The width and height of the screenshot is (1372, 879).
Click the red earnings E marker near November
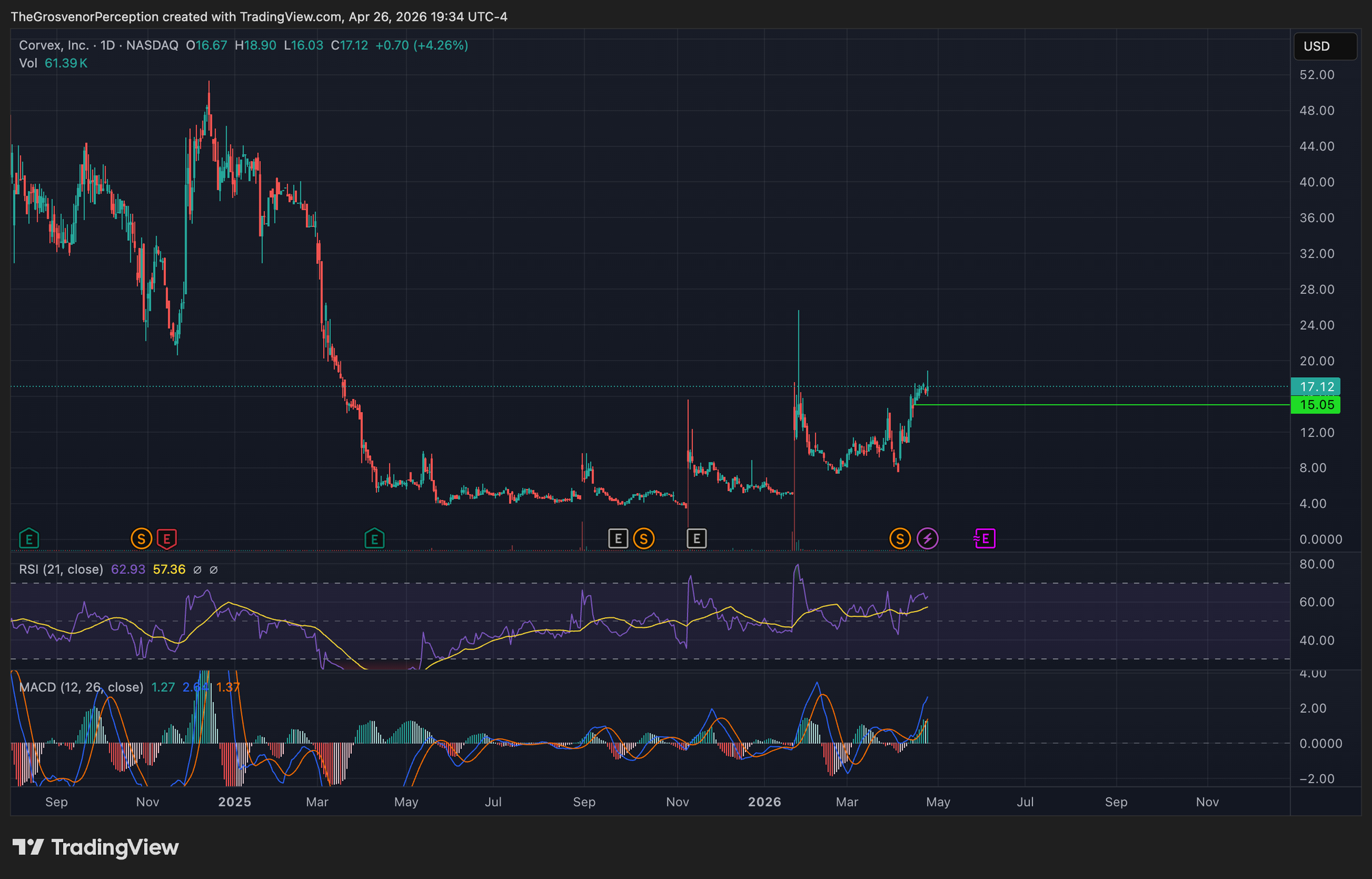point(167,539)
